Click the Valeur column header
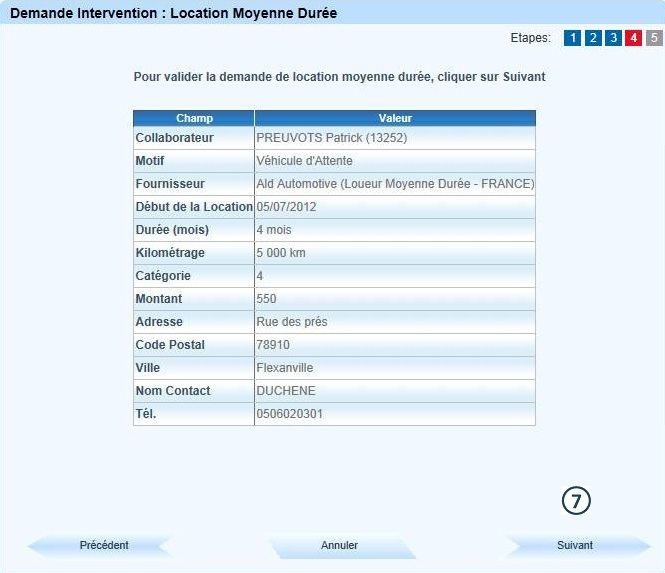This screenshot has width=665, height=573. [x=395, y=118]
